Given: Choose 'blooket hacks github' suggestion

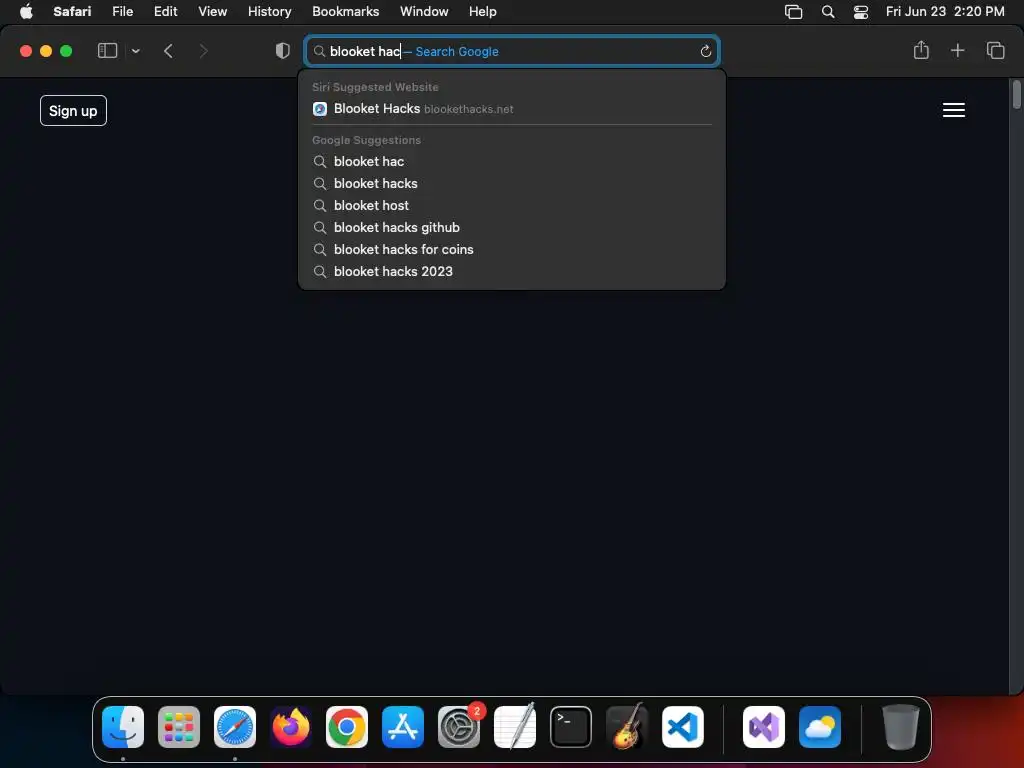Looking at the screenshot, I should 512,227.
